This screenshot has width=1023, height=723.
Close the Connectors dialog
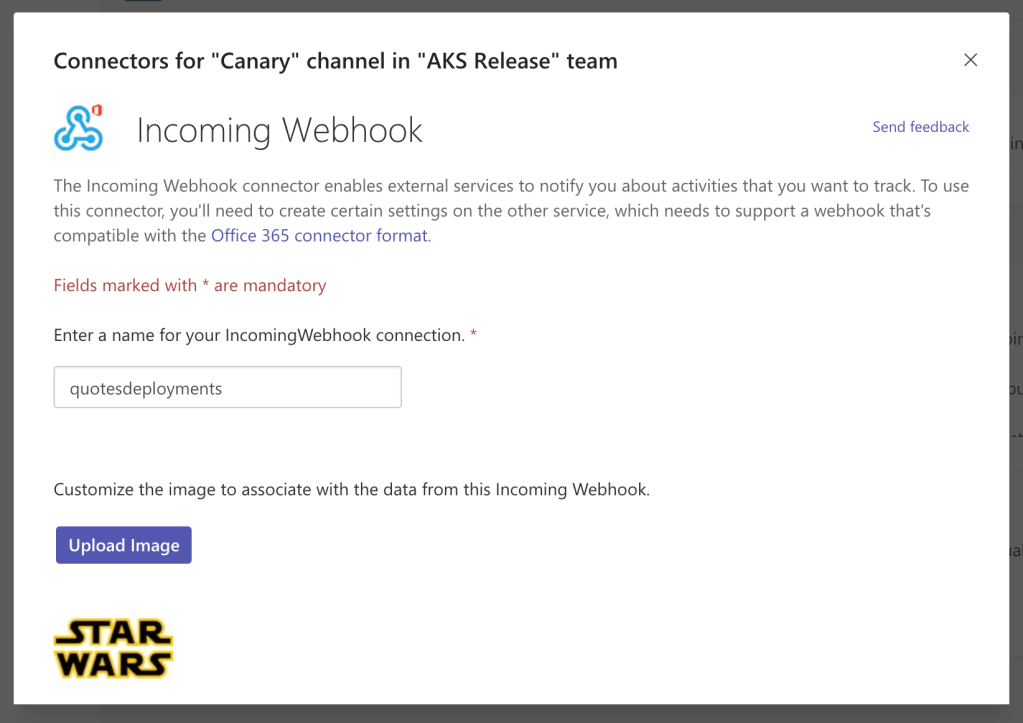click(x=970, y=60)
